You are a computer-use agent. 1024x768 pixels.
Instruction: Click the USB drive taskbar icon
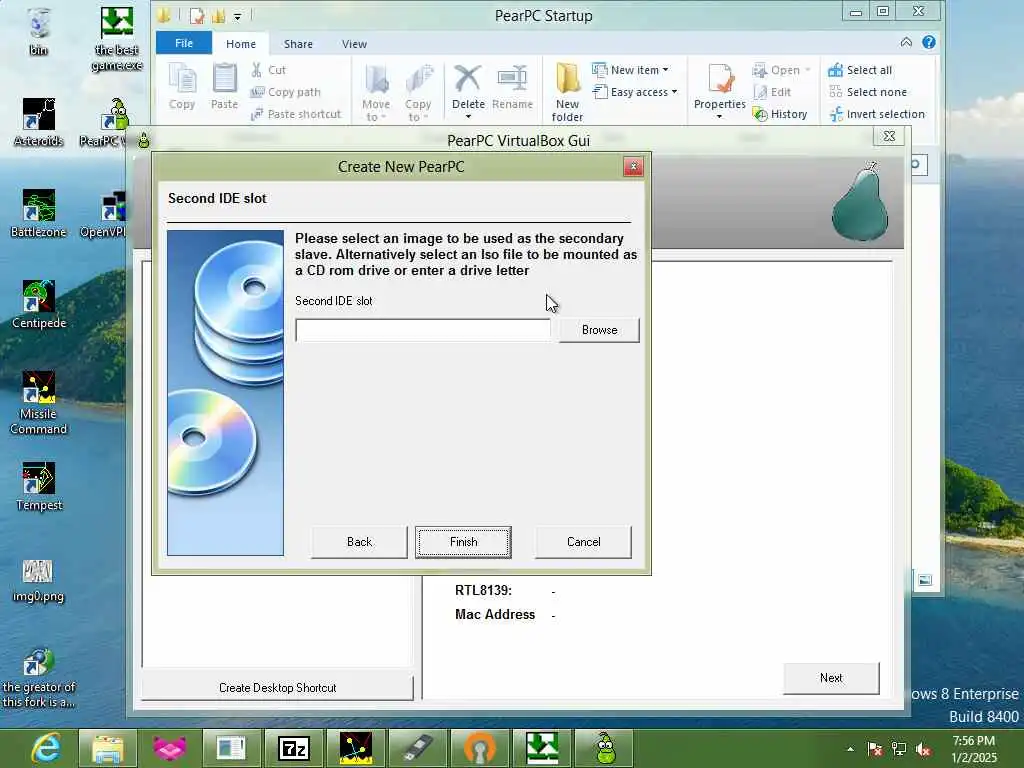click(418, 748)
